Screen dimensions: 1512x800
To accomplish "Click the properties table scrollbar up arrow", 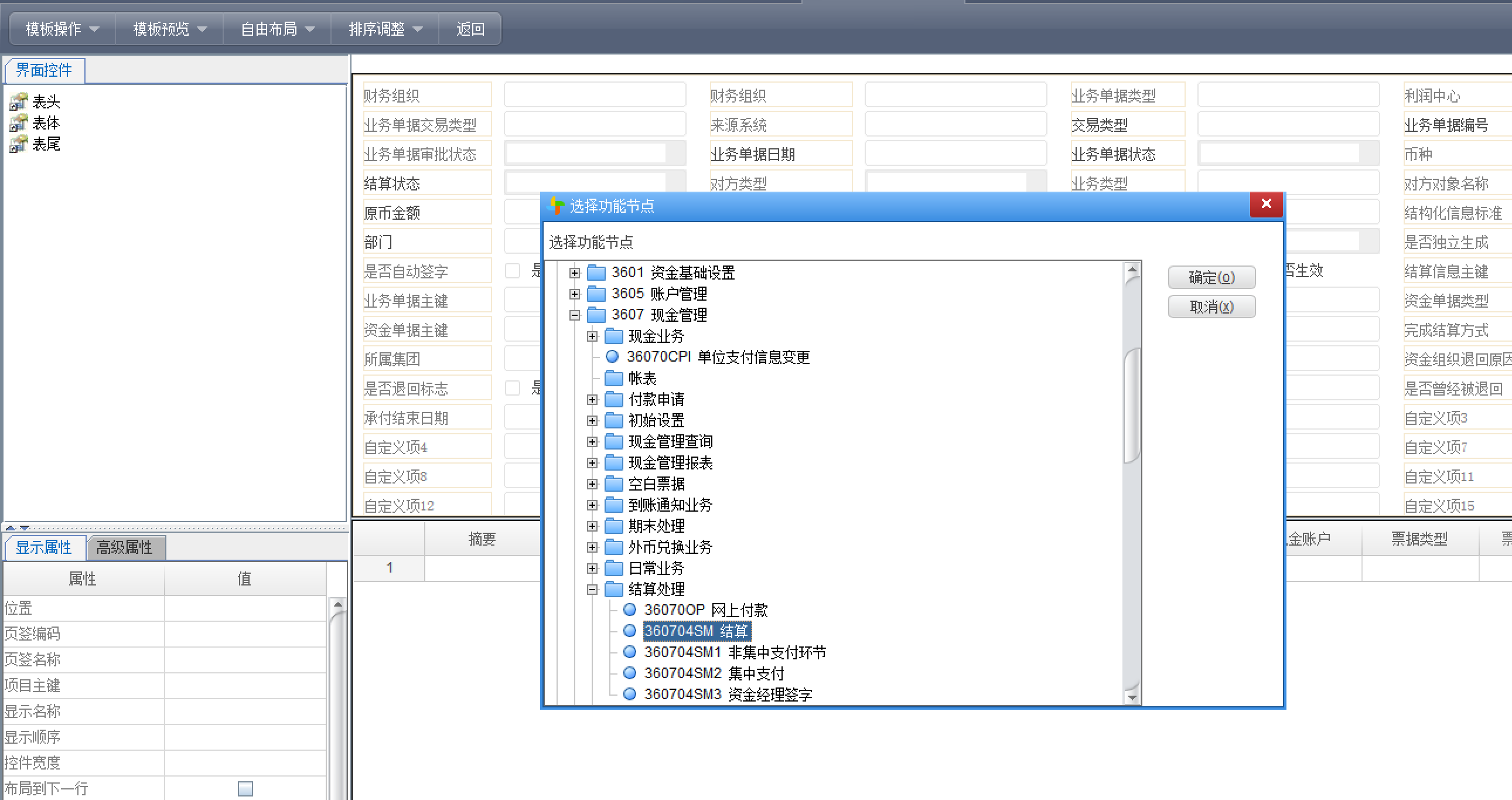I will (x=337, y=604).
